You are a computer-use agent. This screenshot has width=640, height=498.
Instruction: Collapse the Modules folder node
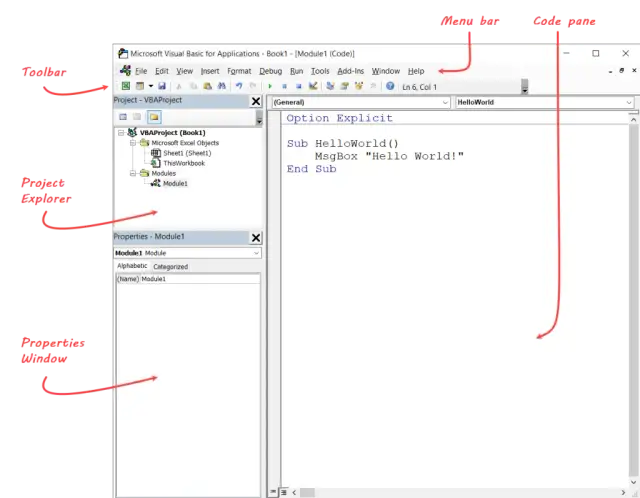tap(133, 173)
